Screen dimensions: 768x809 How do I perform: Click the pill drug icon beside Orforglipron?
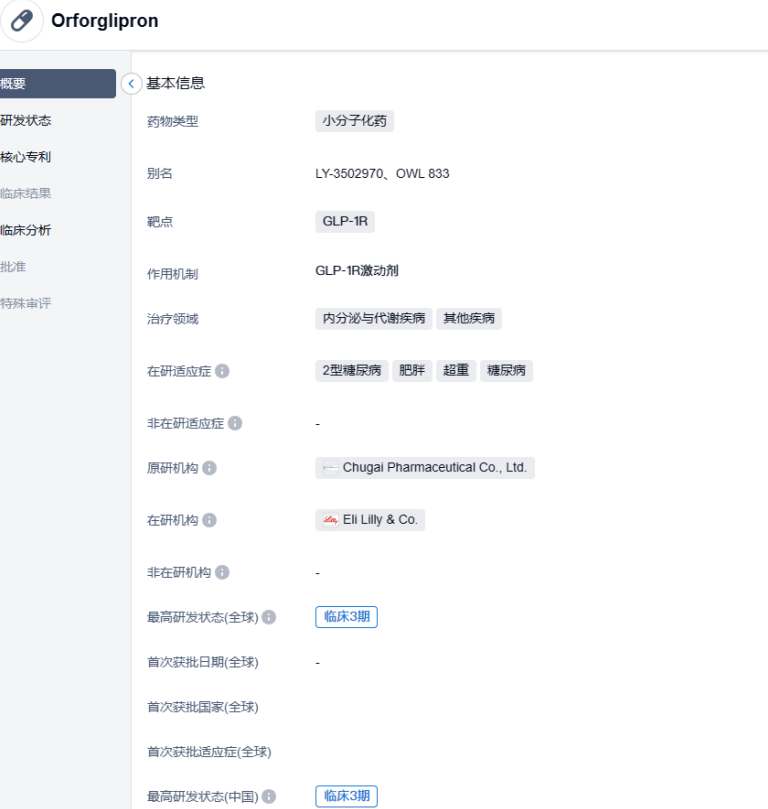(21, 21)
